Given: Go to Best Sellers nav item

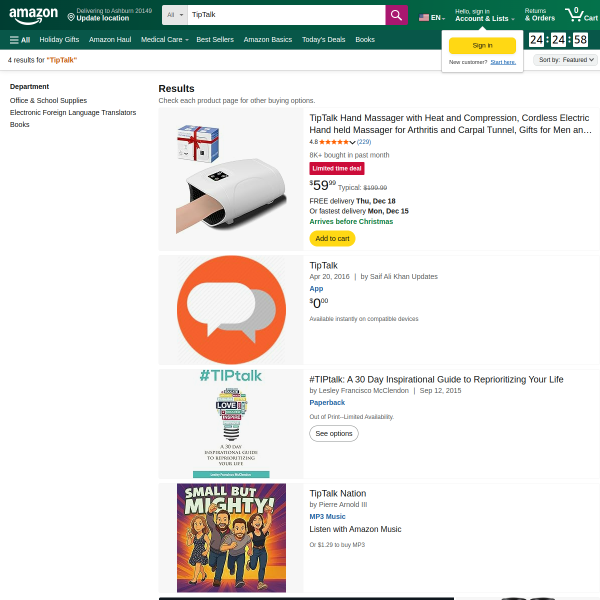Looking at the screenshot, I should click(x=215, y=40).
